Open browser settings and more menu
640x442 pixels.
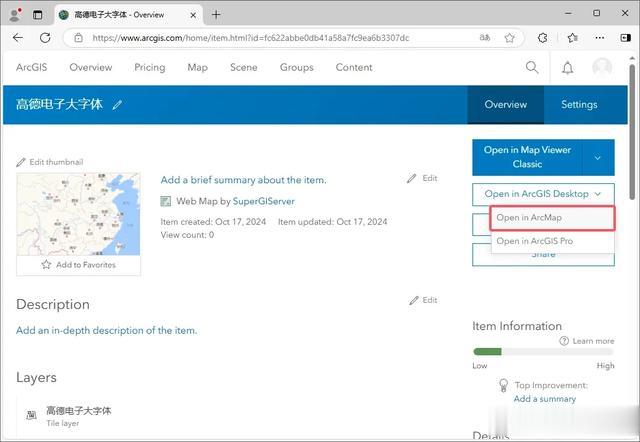[600, 38]
